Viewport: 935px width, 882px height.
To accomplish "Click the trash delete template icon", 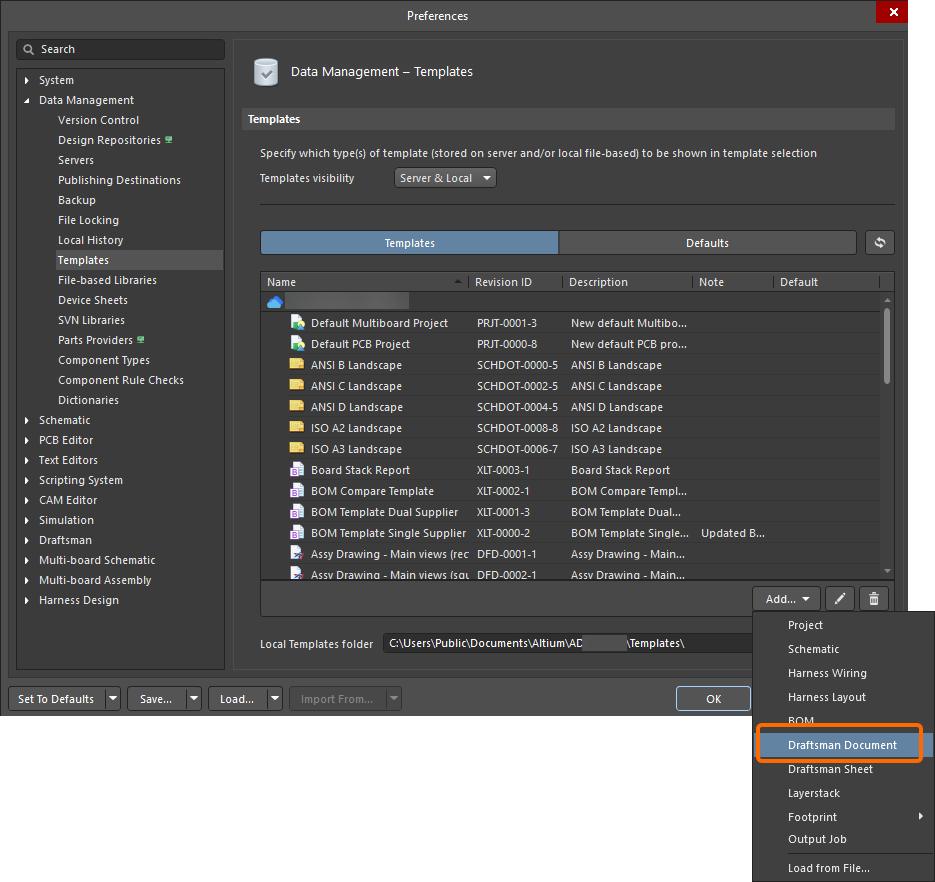I will click(874, 599).
